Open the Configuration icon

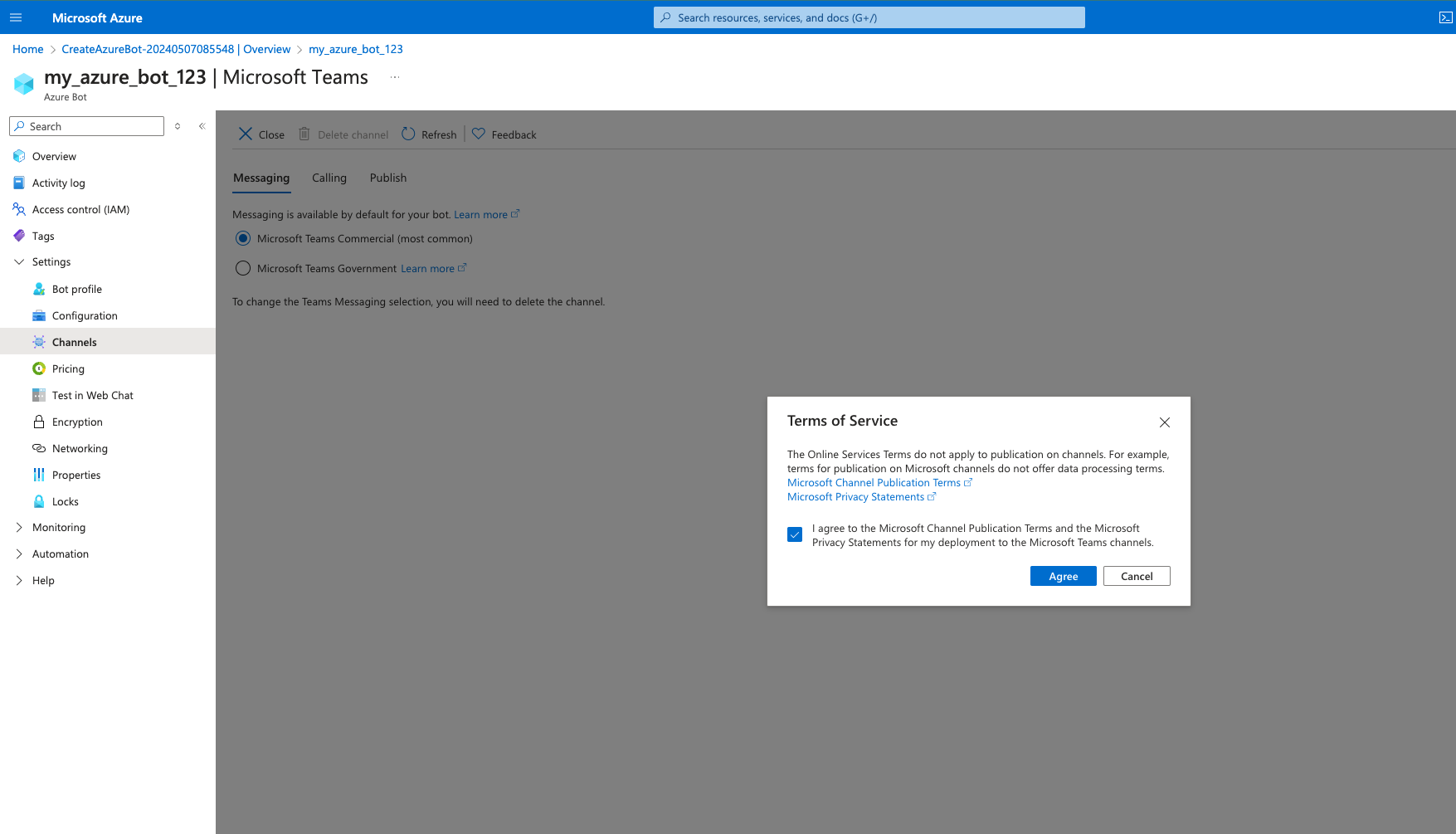(x=39, y=315)
